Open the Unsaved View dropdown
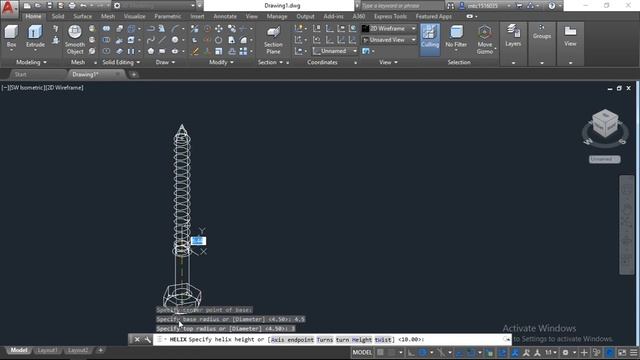The width and height of the screenshot is (640, 360). pos(389,40)
